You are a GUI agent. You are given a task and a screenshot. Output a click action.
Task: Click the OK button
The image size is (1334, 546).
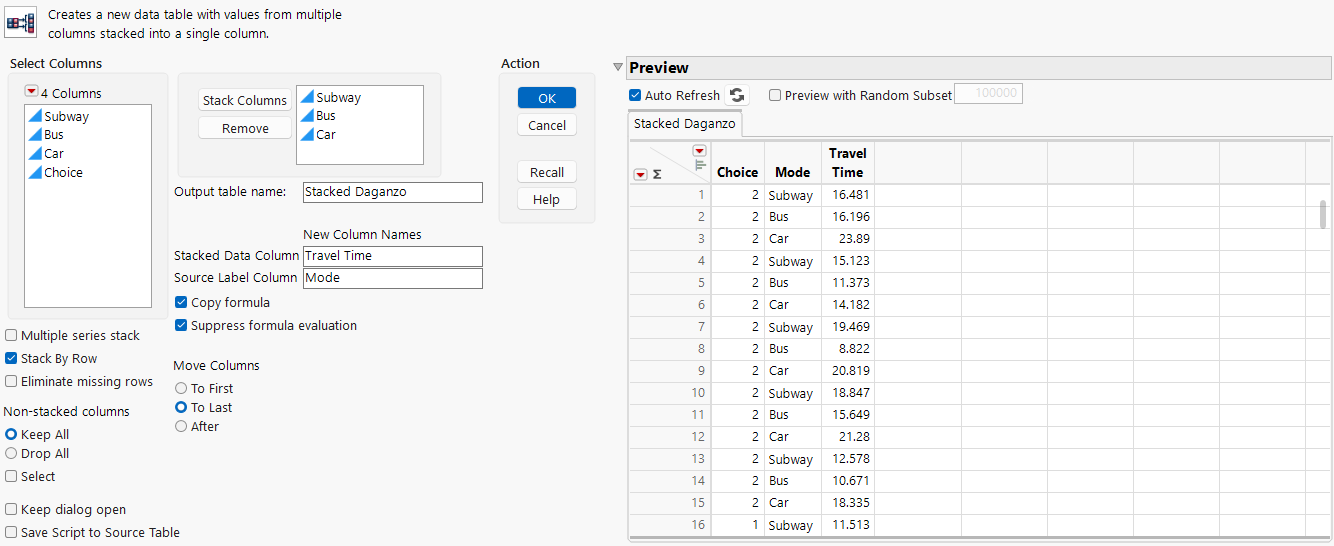[547, 98]
